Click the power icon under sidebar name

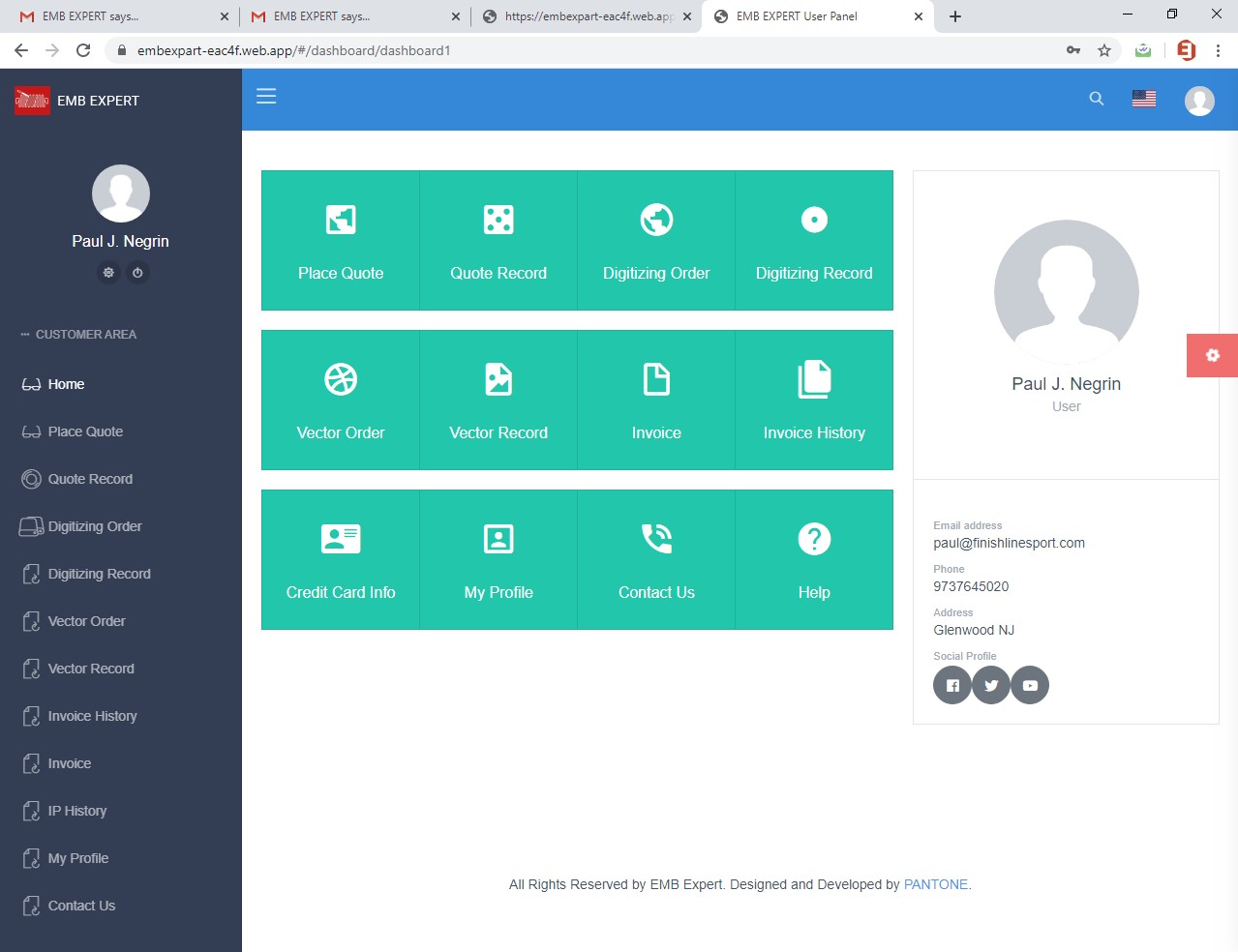coord(137,273)
